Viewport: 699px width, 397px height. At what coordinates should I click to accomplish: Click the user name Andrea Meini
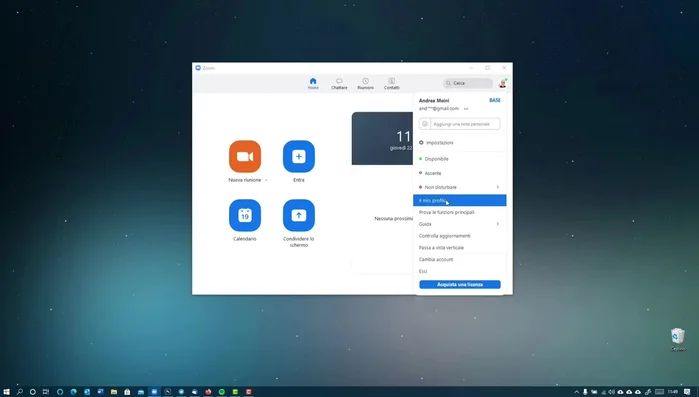[434, 101]
